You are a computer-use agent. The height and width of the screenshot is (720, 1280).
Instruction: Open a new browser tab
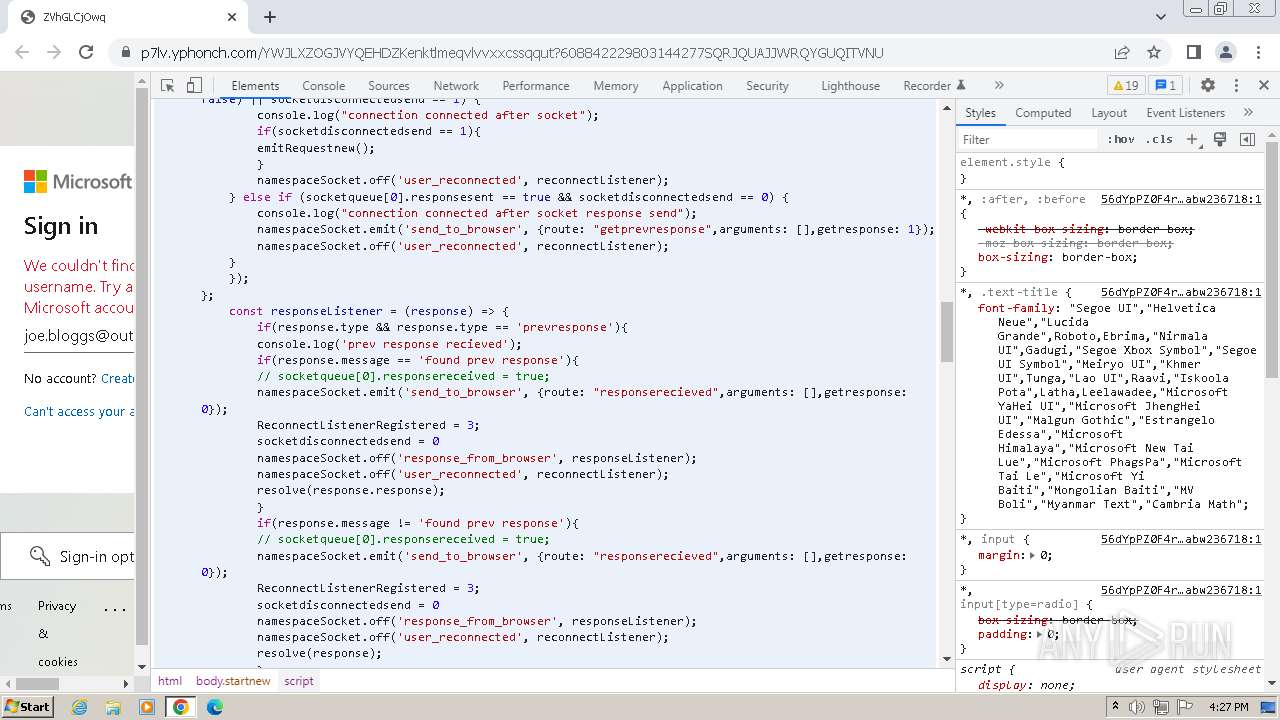click(270, 17)
